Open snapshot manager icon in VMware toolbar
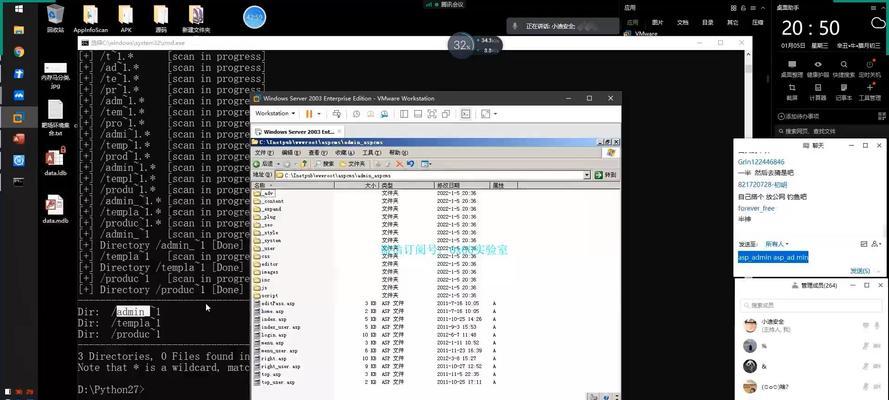Image resolution: width=889 pixels, height=400 pixels. point(384,114)
